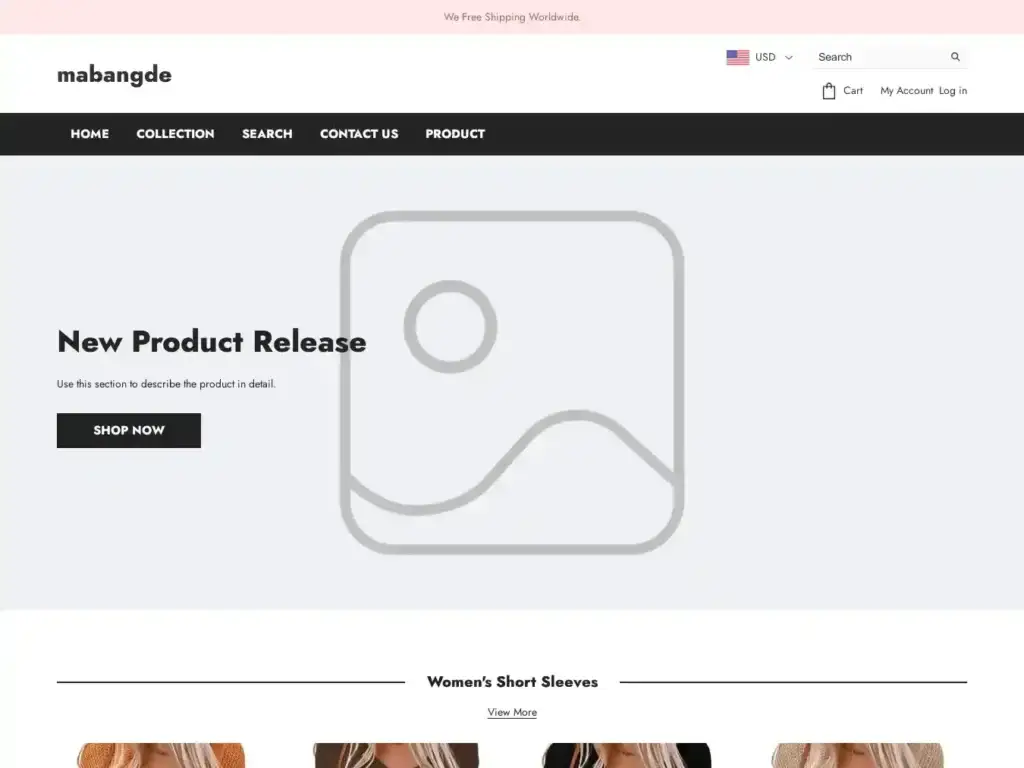Expand the USD currency dropdown
The image size is (1024, 768).
coord(760,57)
